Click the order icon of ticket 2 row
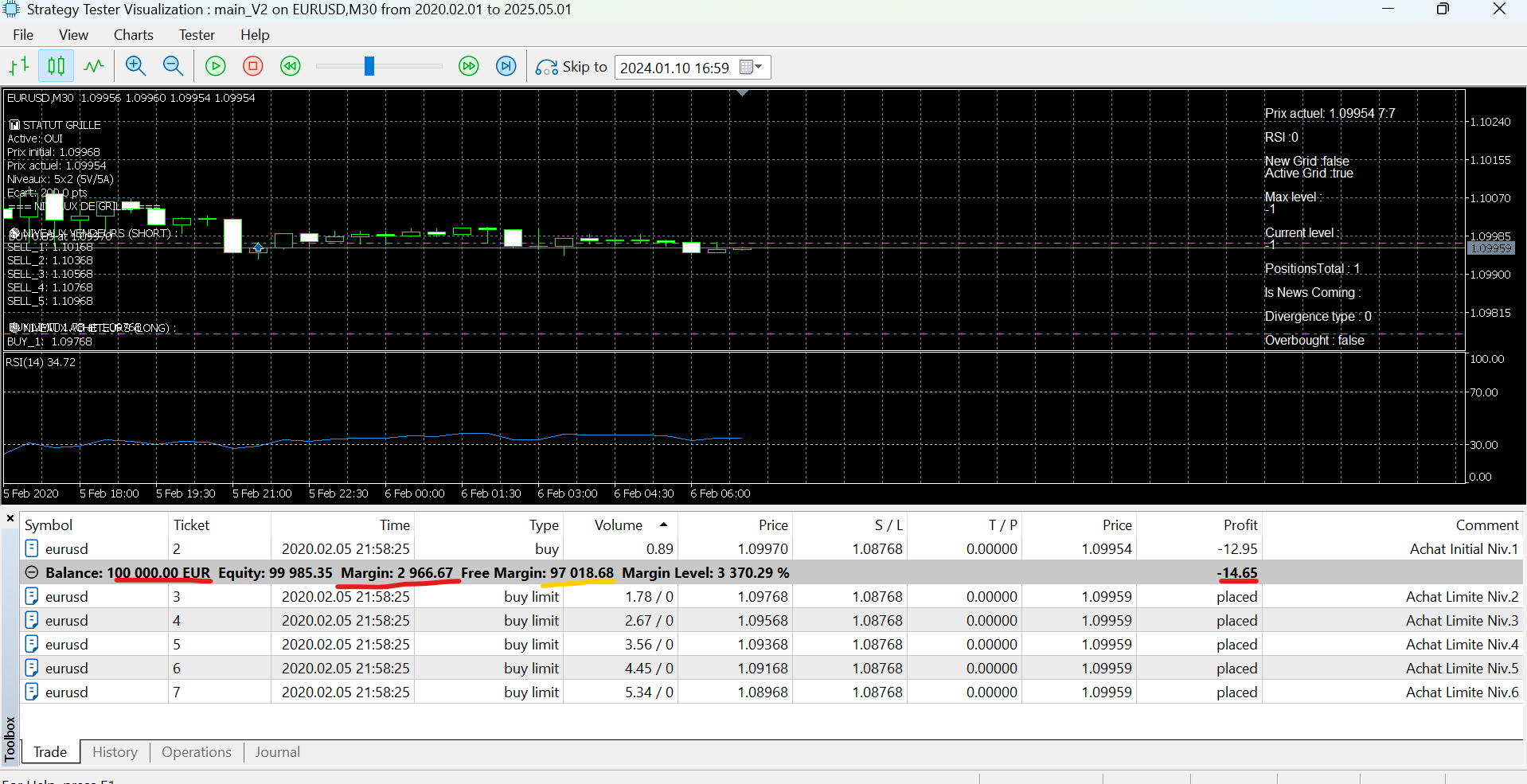The width and height of the screenshot is (1527, 784). [32, 548]
